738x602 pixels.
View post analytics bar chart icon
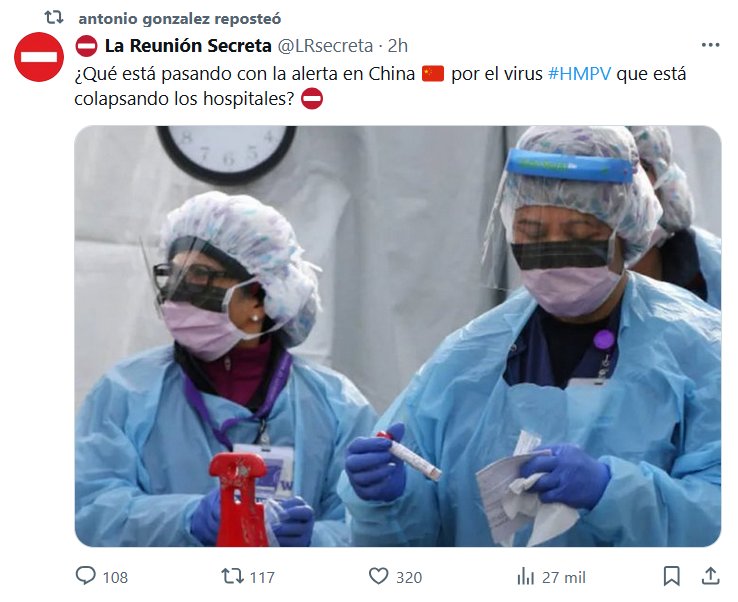pyautogui.click(x=525, y=576)
